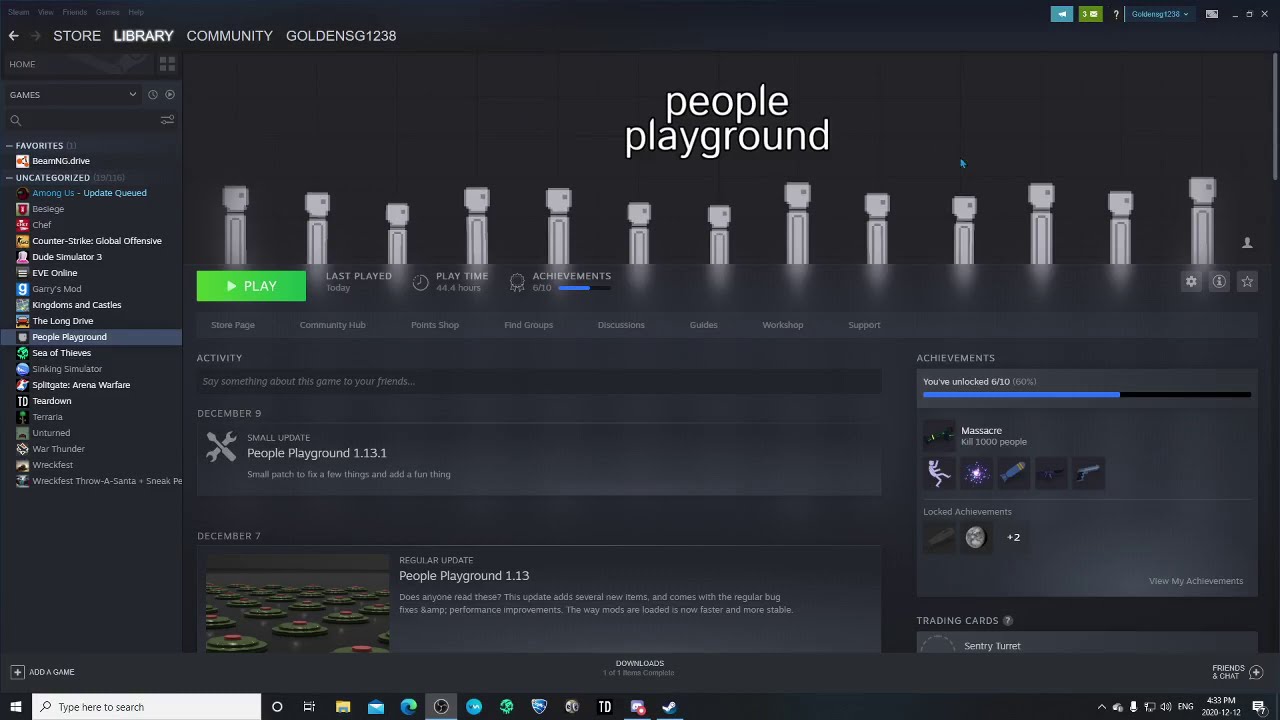Image resolution: width=1280 pixels, height=720 pixels.
Task: Switch library to grid view icon
Action: 167,64
